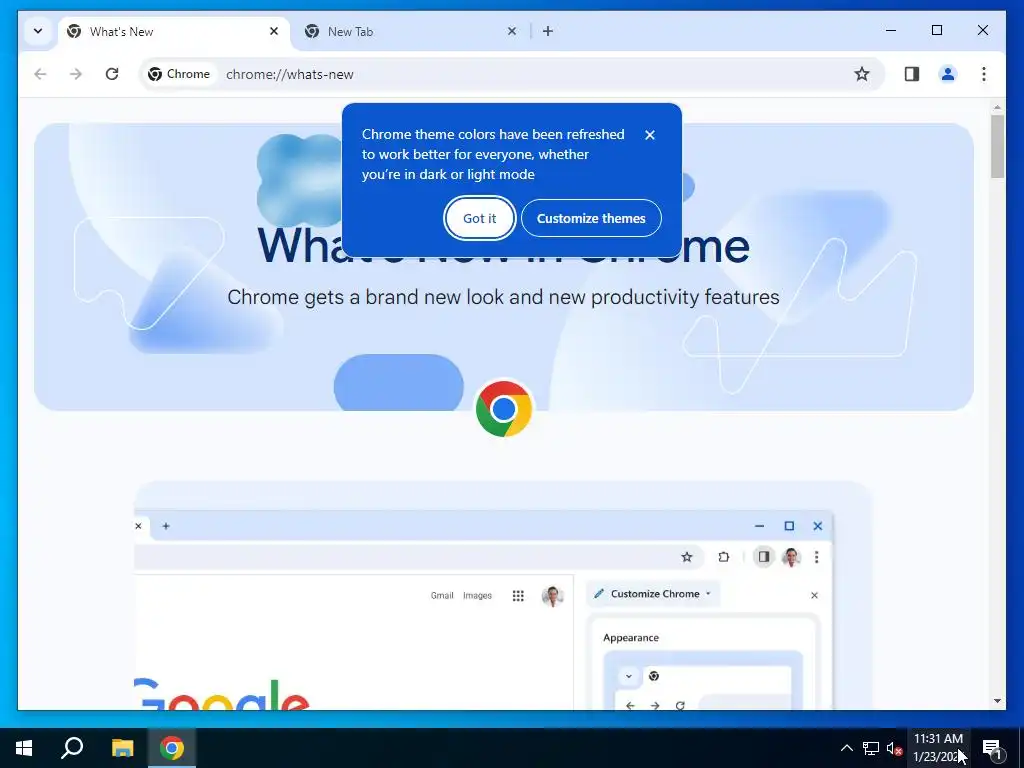Click the Chrome site info chip

179,74
